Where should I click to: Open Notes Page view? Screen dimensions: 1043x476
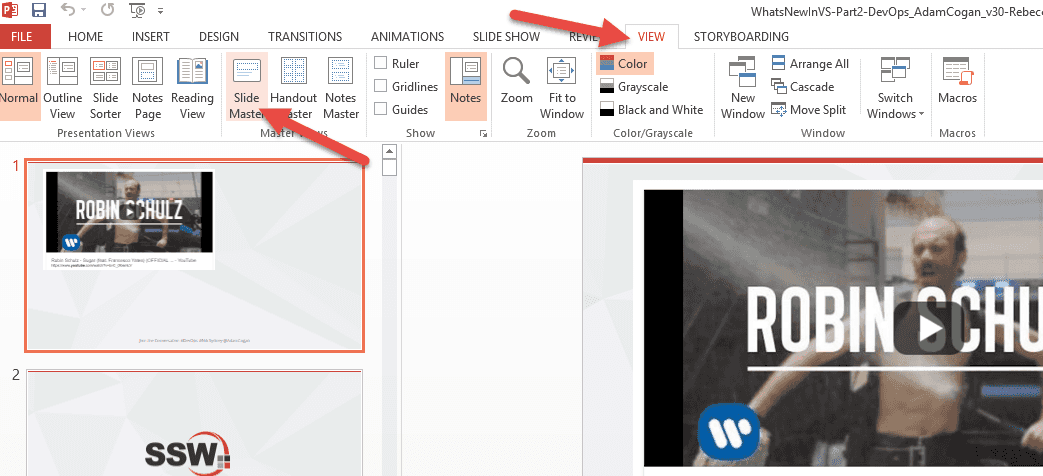147,86
